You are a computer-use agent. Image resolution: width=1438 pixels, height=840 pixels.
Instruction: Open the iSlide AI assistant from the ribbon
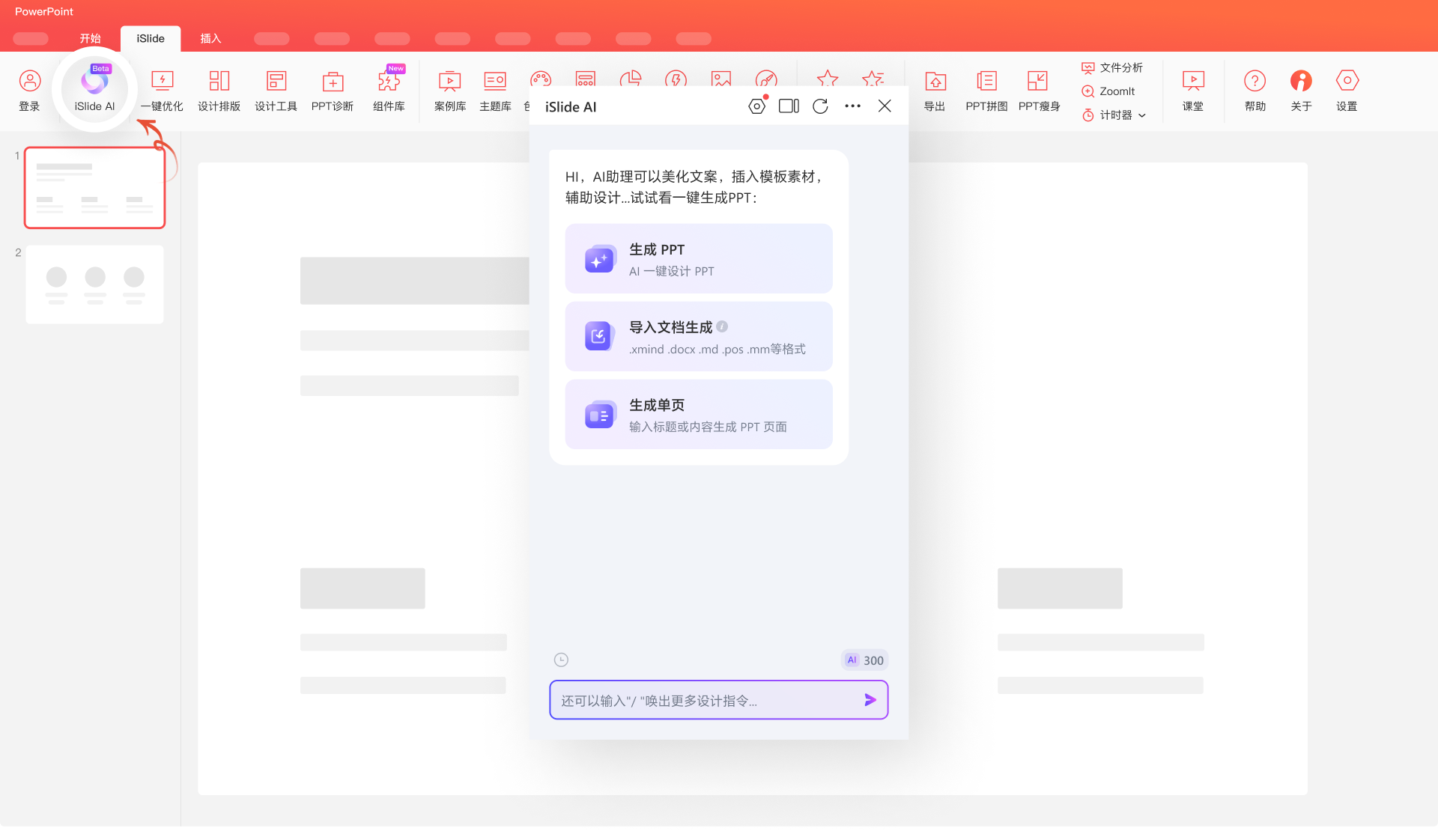[94, 89]
